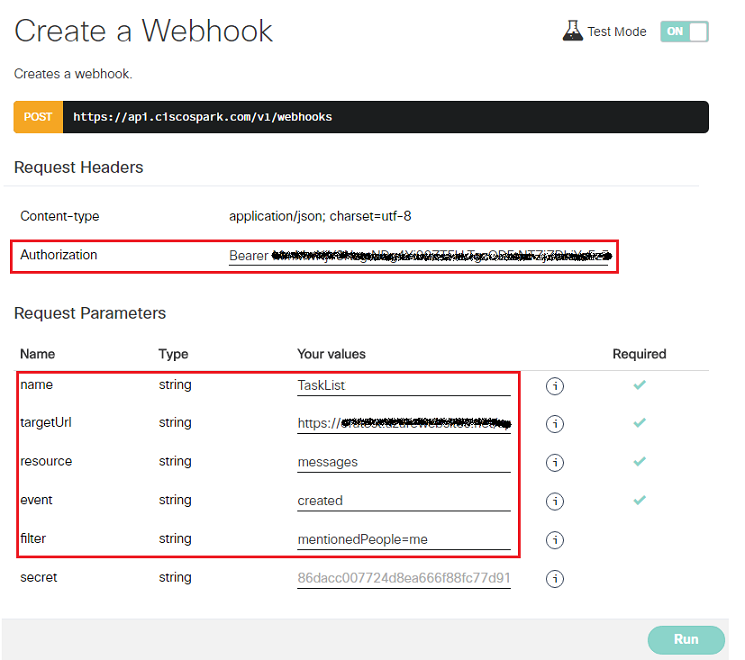Click the orange POST method badge

click(x=38, y=117)
